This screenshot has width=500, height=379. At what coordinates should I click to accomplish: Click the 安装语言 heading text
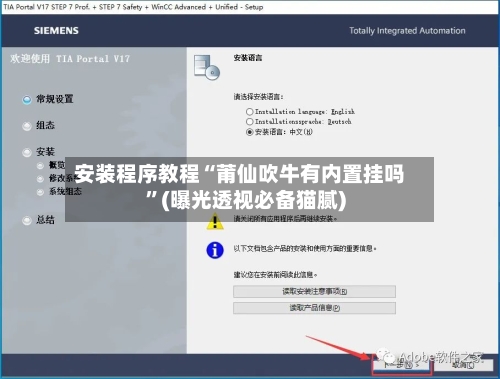(x=248, y=58)
